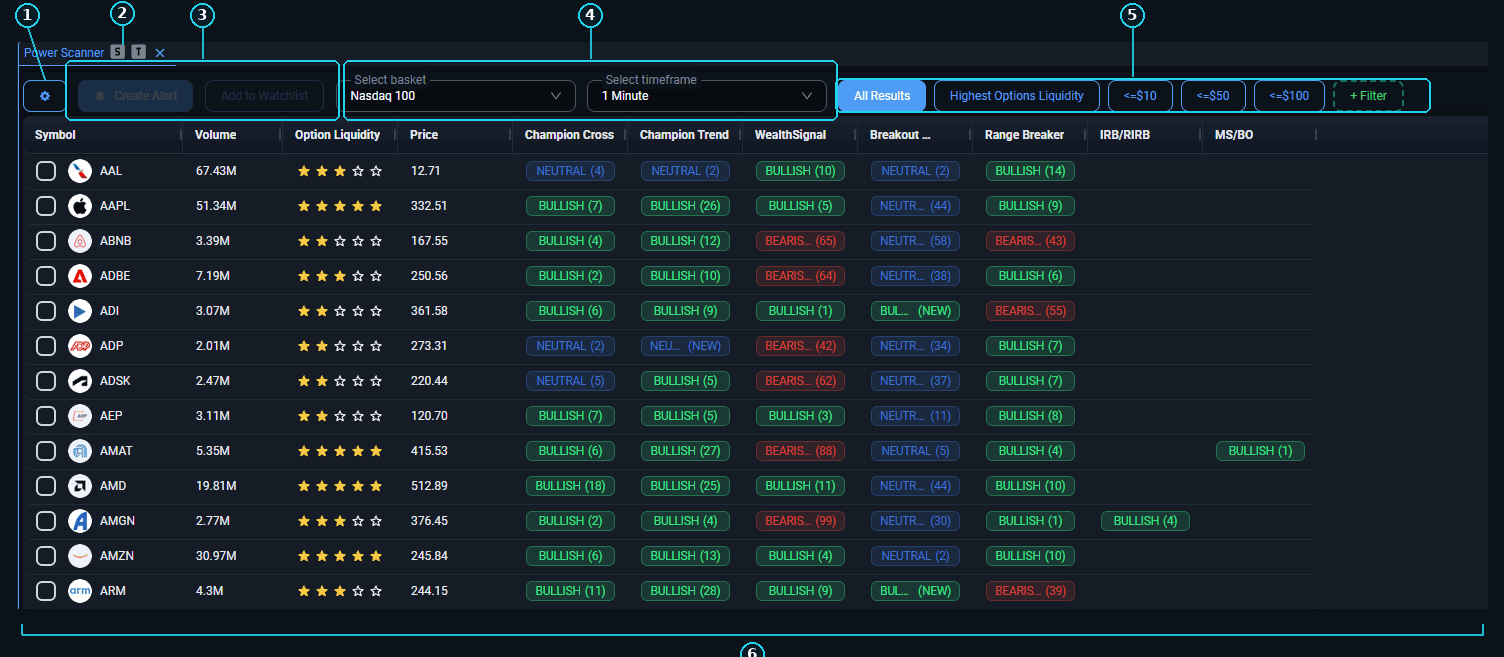Click AAPL's price value 332.51
Viewport: 1504px width, 657px height.
pyautogui.click(x=429, y=206)
